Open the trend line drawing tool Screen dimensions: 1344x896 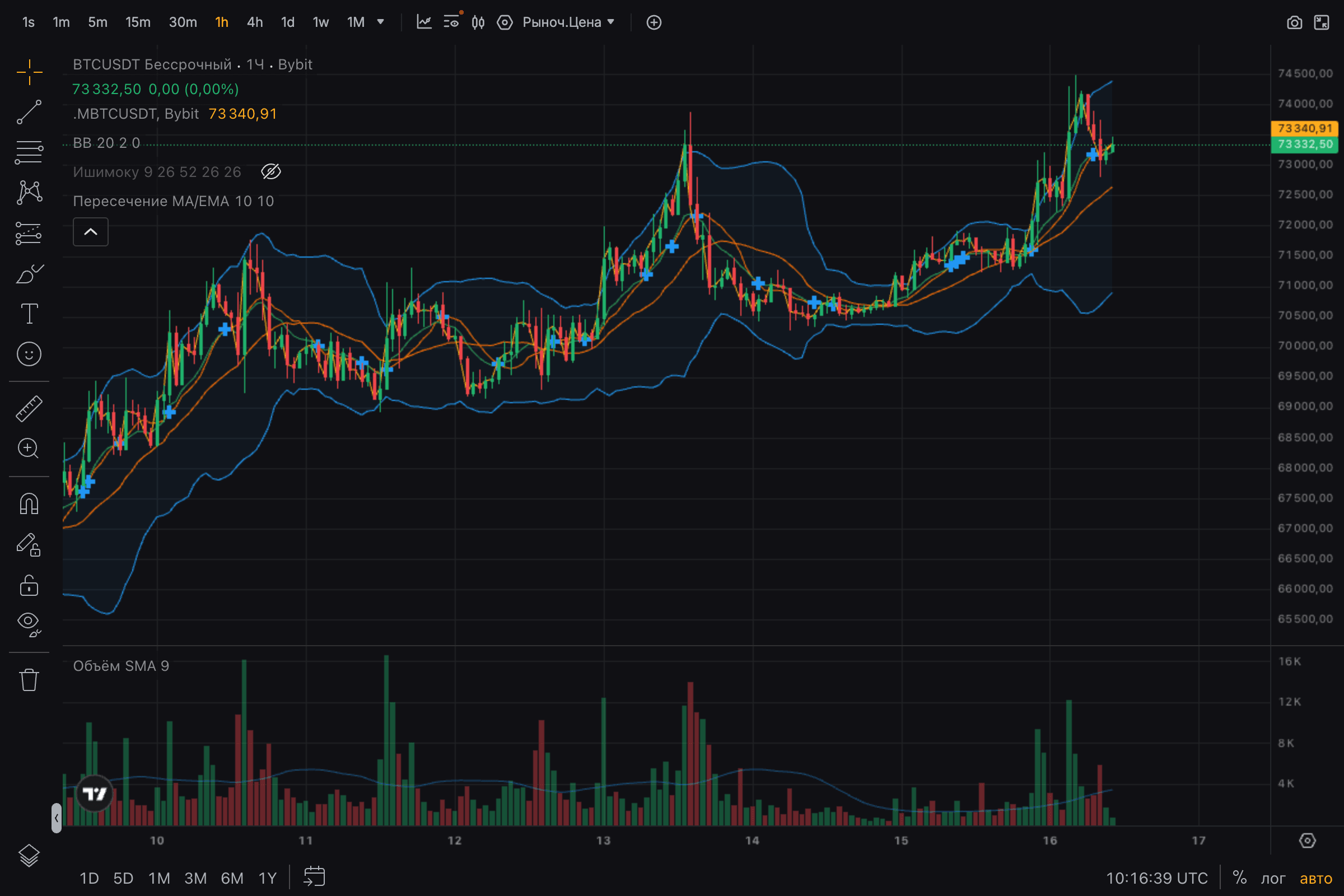pyautogui.click(x=28, y=112)
